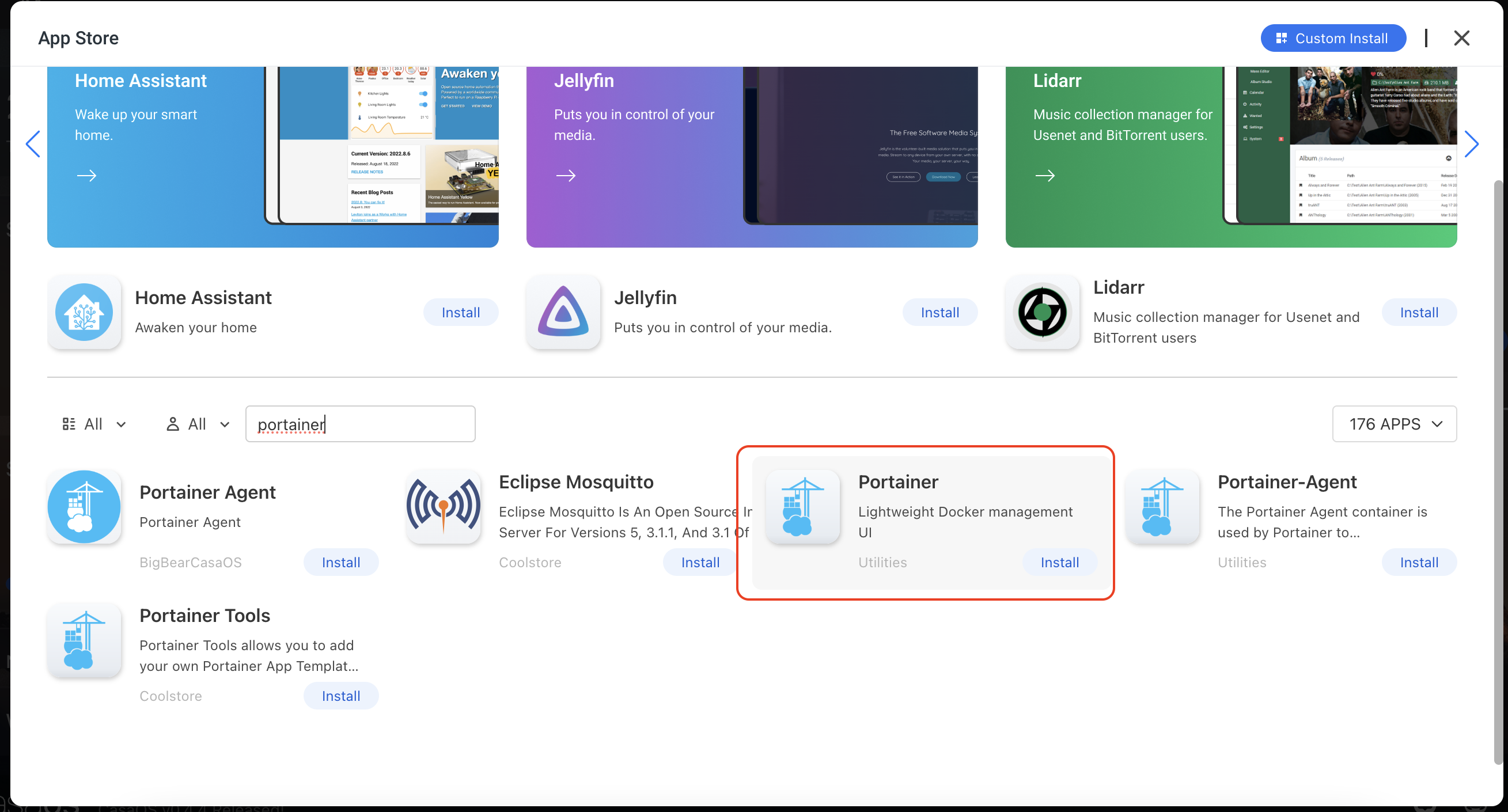Install Eclipse Mosquitto
Screen dimensions: 1508x812
pyautogui.click(x=700, y=563)
